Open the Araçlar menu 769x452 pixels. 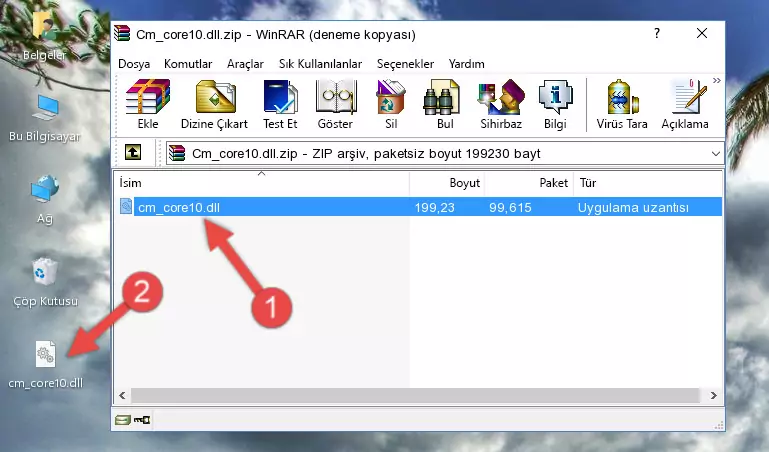(x=245, y=64)
